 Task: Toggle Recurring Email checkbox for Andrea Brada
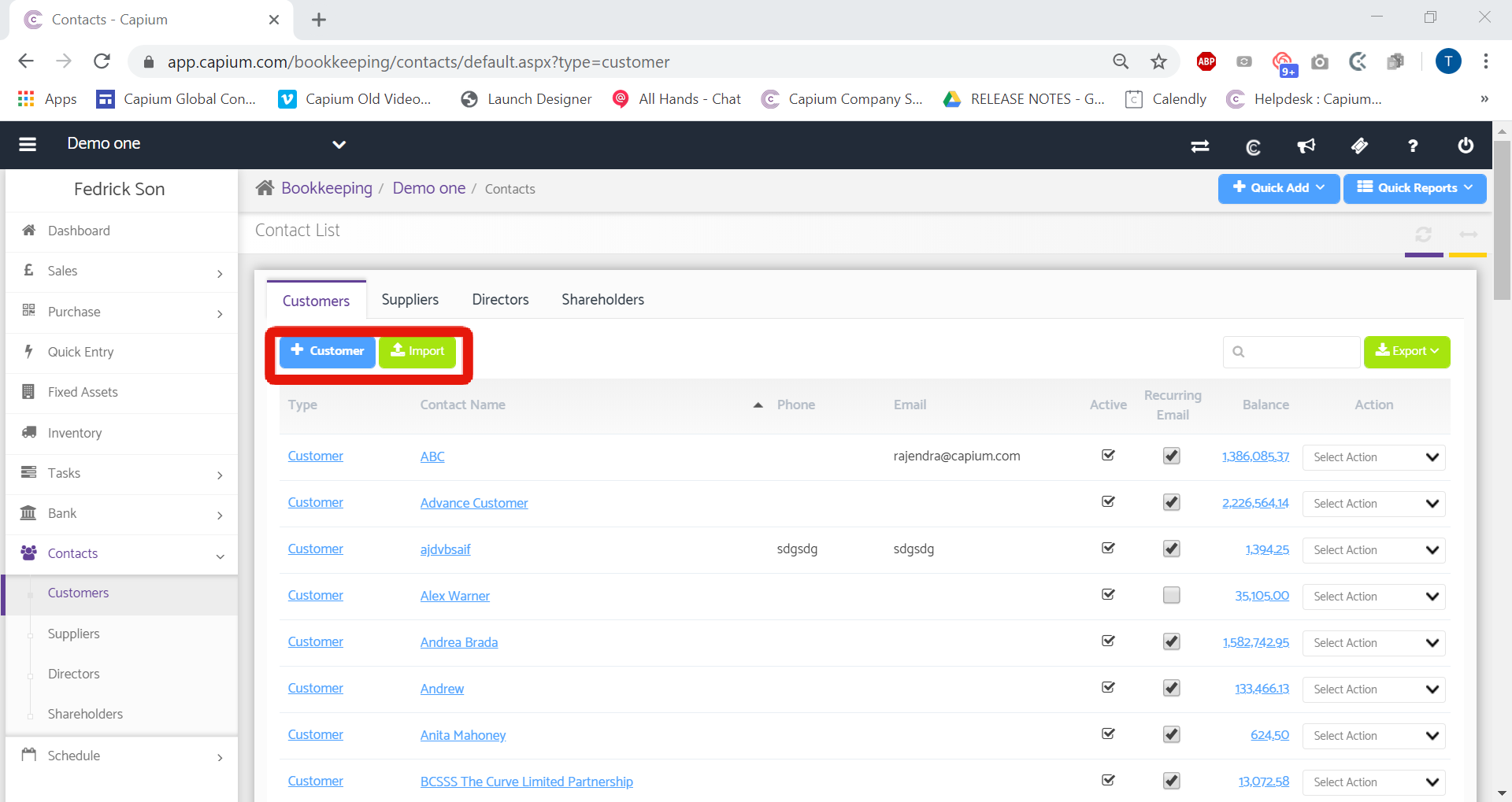click(x=1172, y=642)
